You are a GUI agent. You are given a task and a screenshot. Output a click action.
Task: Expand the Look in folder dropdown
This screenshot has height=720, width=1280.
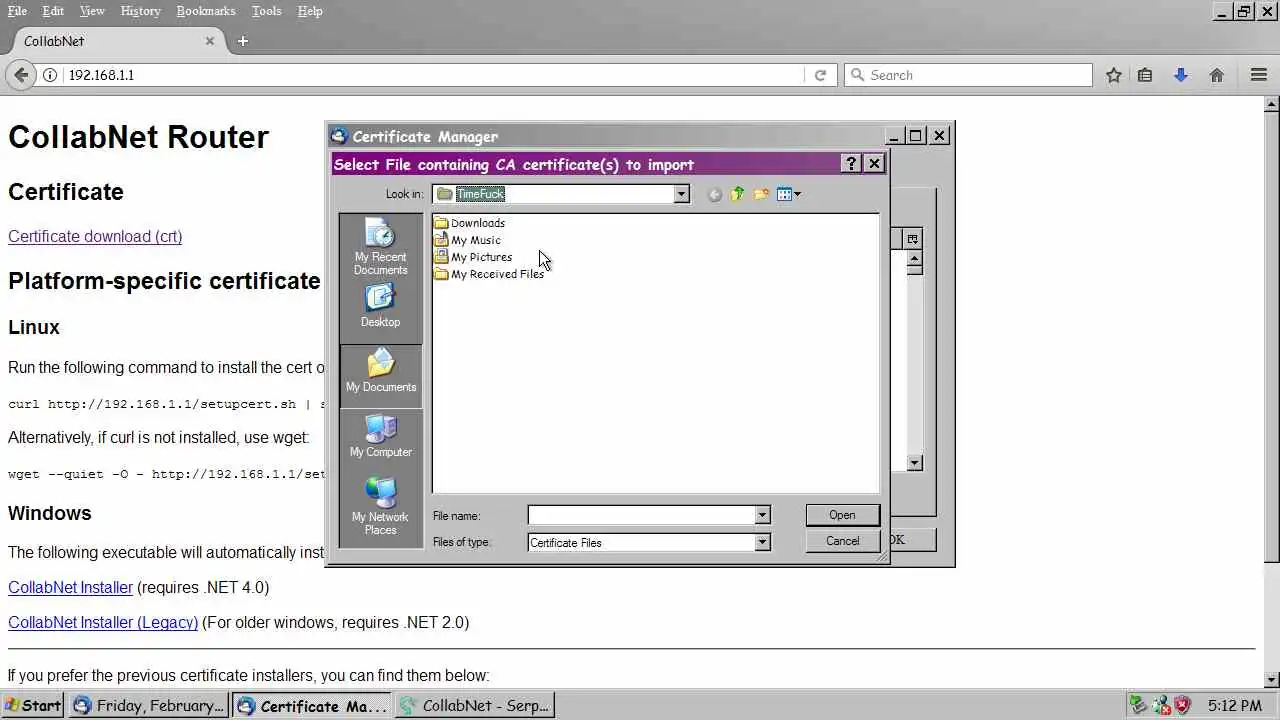[681, 194]
